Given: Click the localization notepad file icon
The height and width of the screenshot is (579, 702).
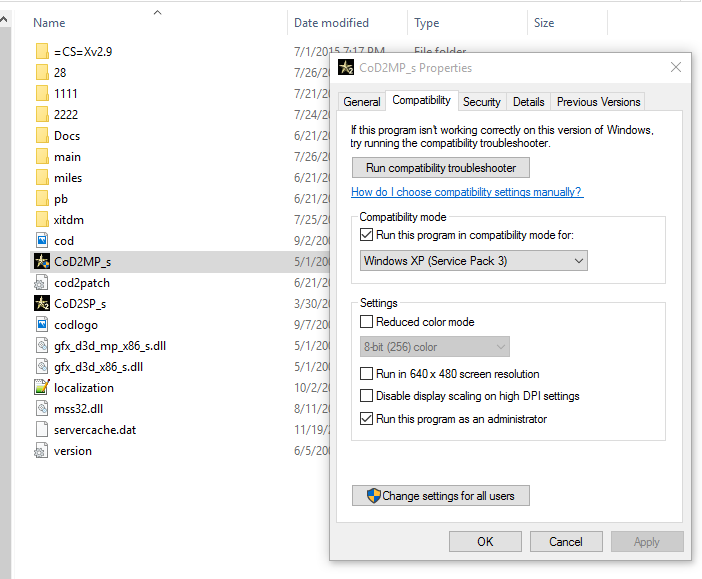Looking at the screenshot, I should click(x=42, y=387).
